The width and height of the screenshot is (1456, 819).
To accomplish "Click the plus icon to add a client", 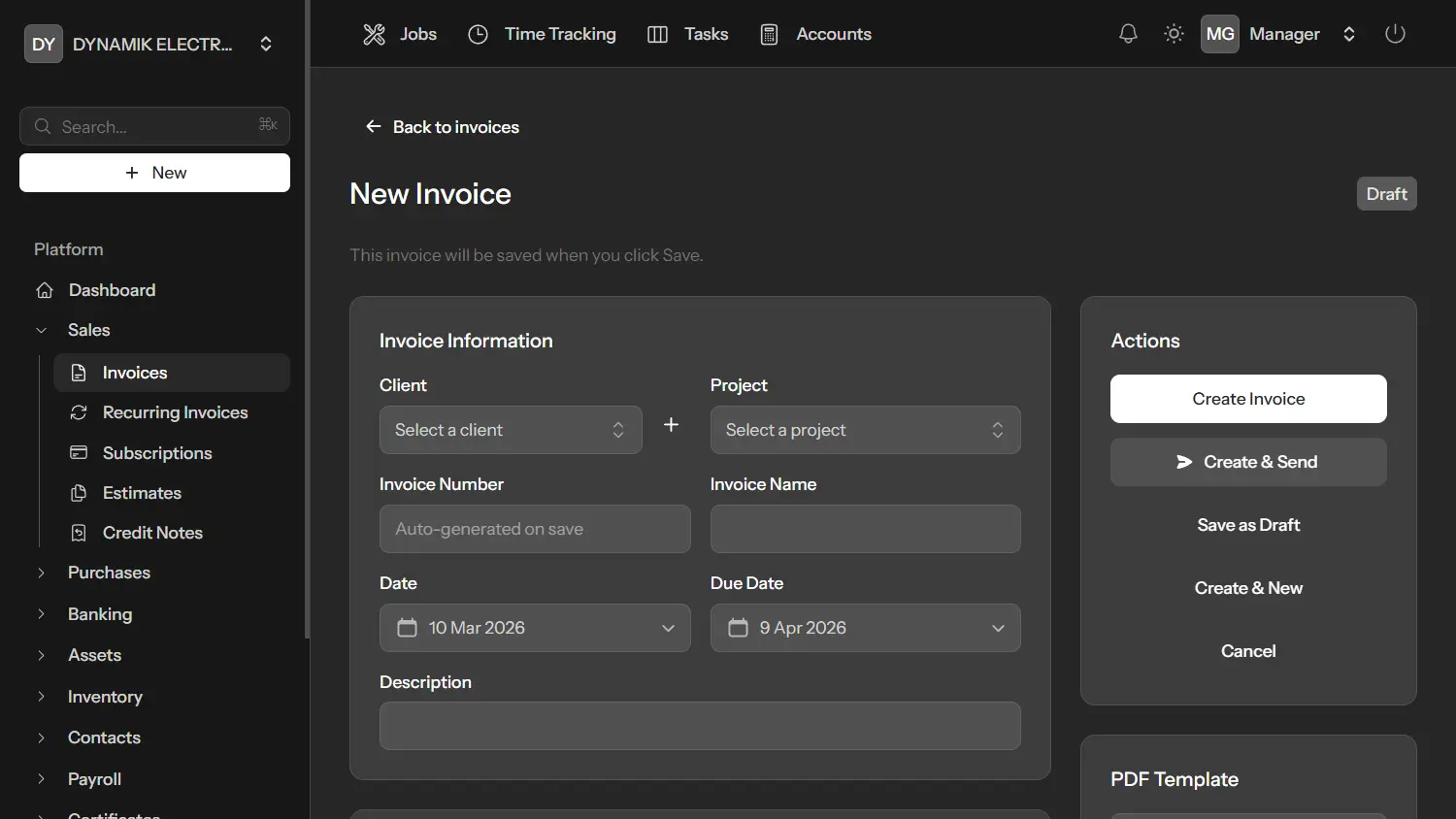I will tap(671, 424).
